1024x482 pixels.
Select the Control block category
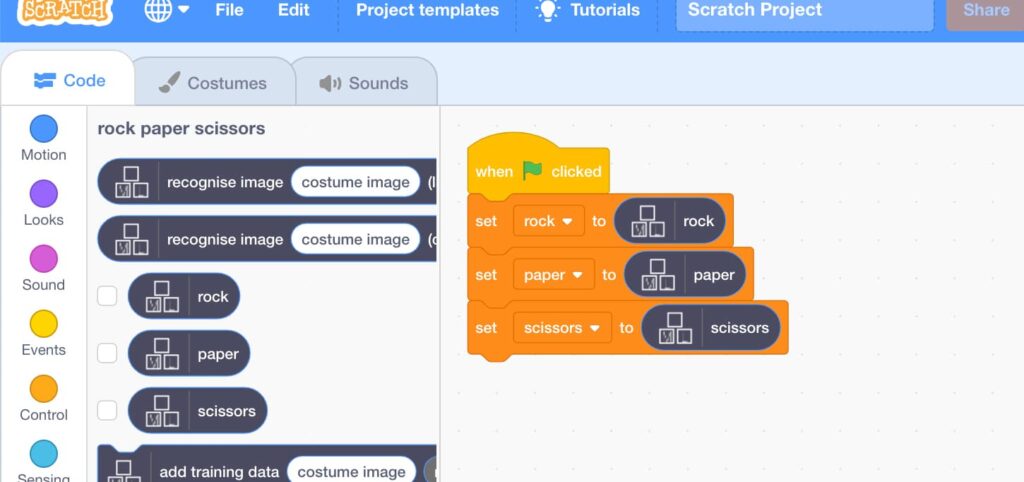pyautogui.click(x=44, y=398)
